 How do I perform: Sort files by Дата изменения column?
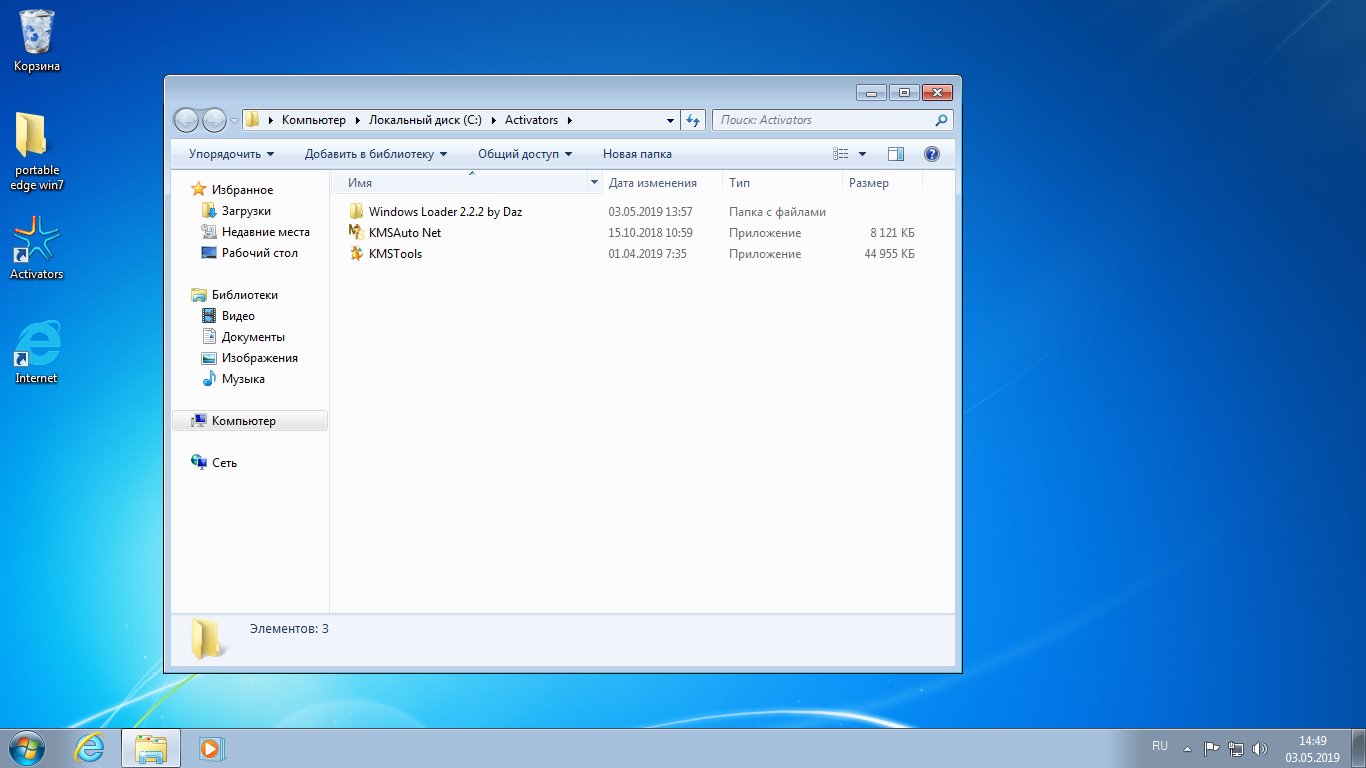pos(652,183)
